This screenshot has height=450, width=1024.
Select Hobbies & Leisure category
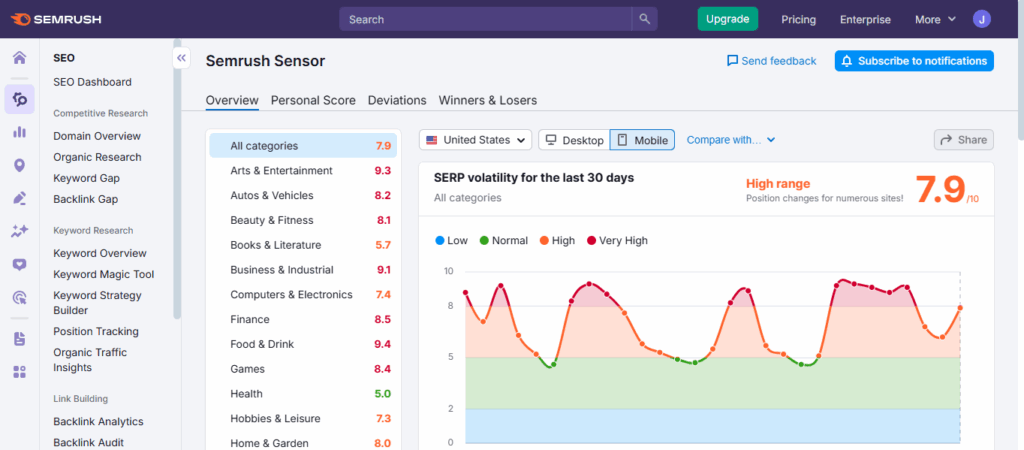coord(303,419)
